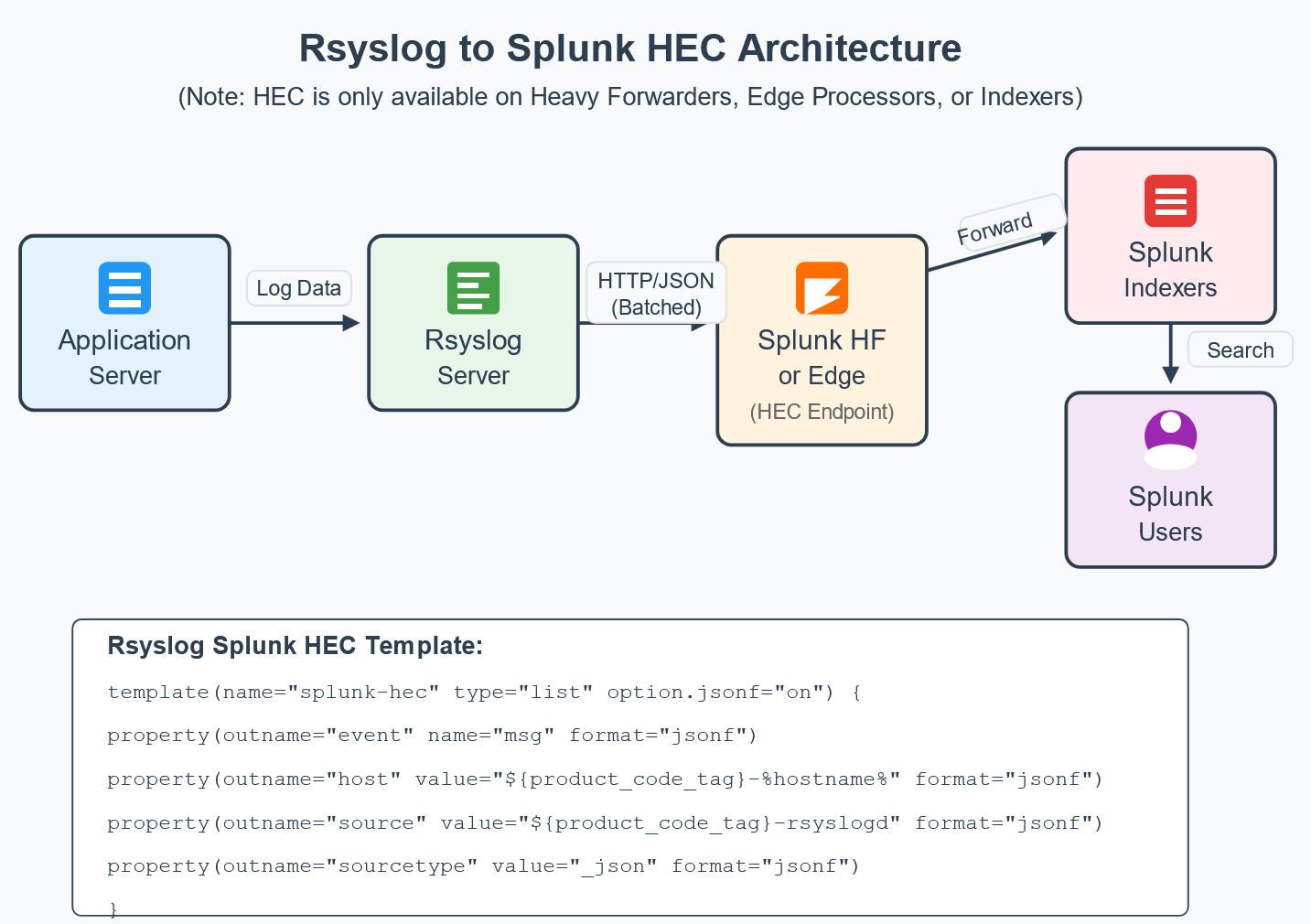The image size is (1311, 924).
Task: Click the downward arrow toward Splunk Users
Action: pyautogui.click(x=1170, y=354)
